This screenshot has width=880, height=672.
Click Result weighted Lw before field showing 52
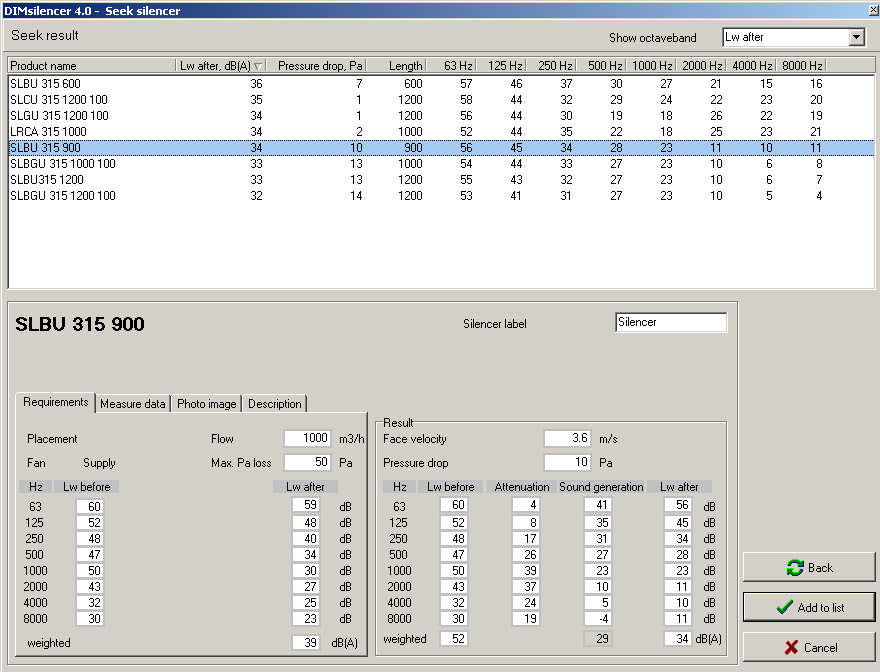(x=454, y=638)
